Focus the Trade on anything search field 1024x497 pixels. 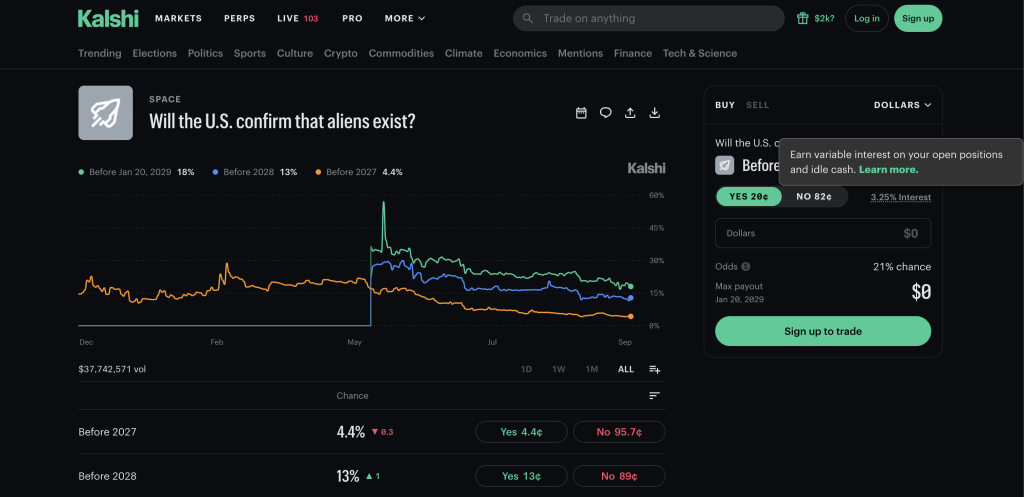click(648, 18)
